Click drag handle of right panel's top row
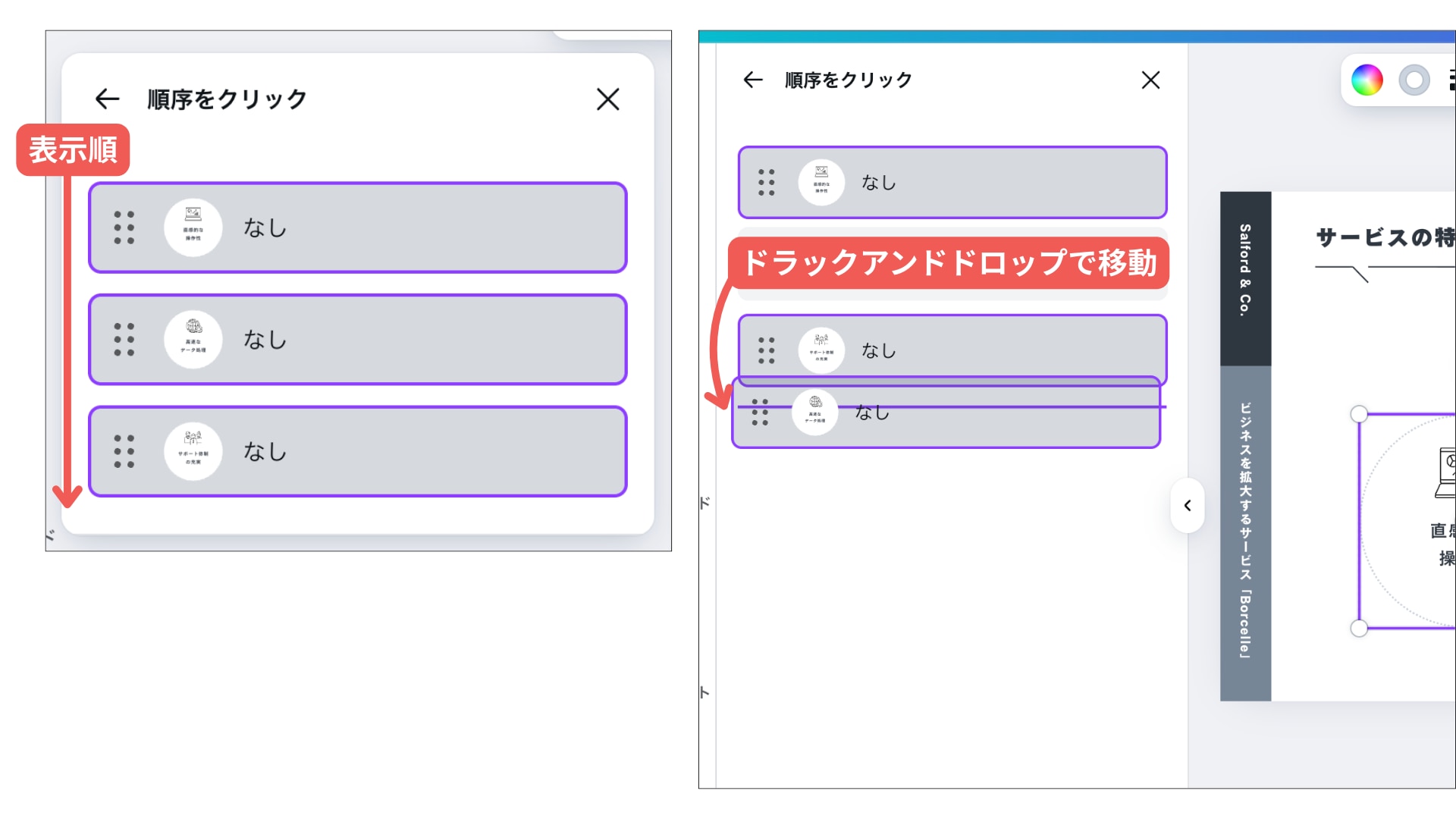The image size is (1456, 819). [x=767, y=183]
